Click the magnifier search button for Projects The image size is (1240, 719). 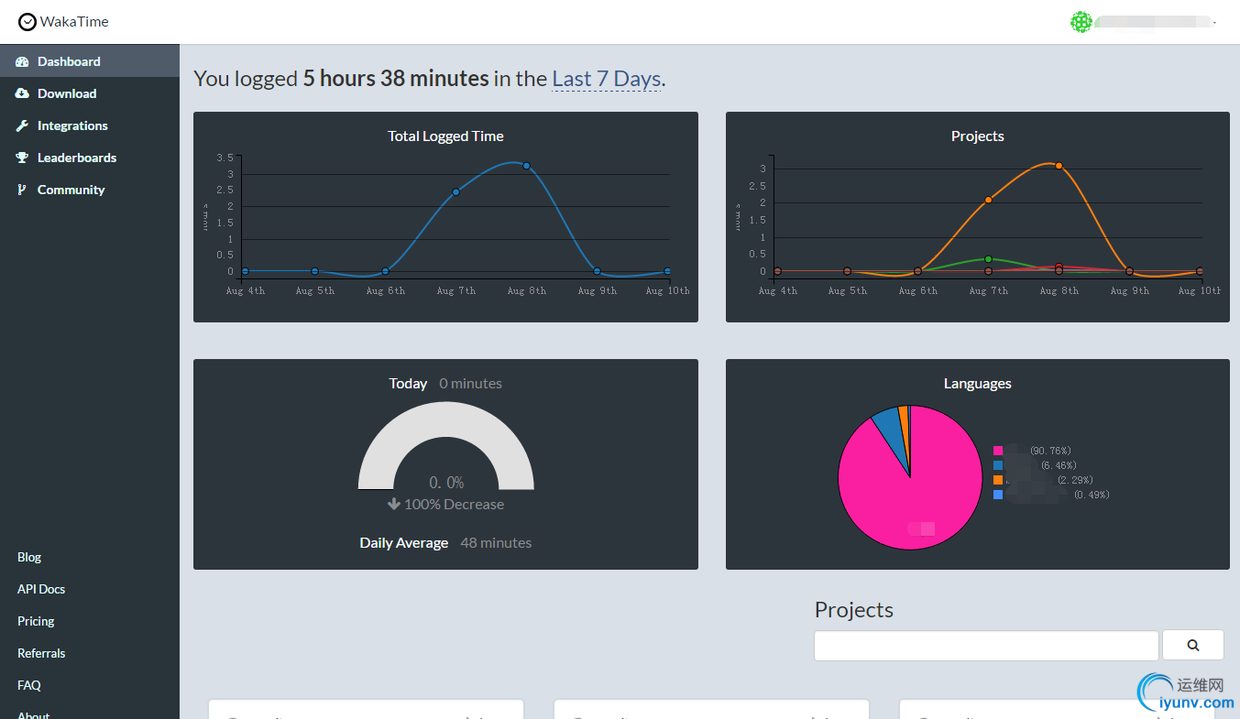click(1193, 645)
